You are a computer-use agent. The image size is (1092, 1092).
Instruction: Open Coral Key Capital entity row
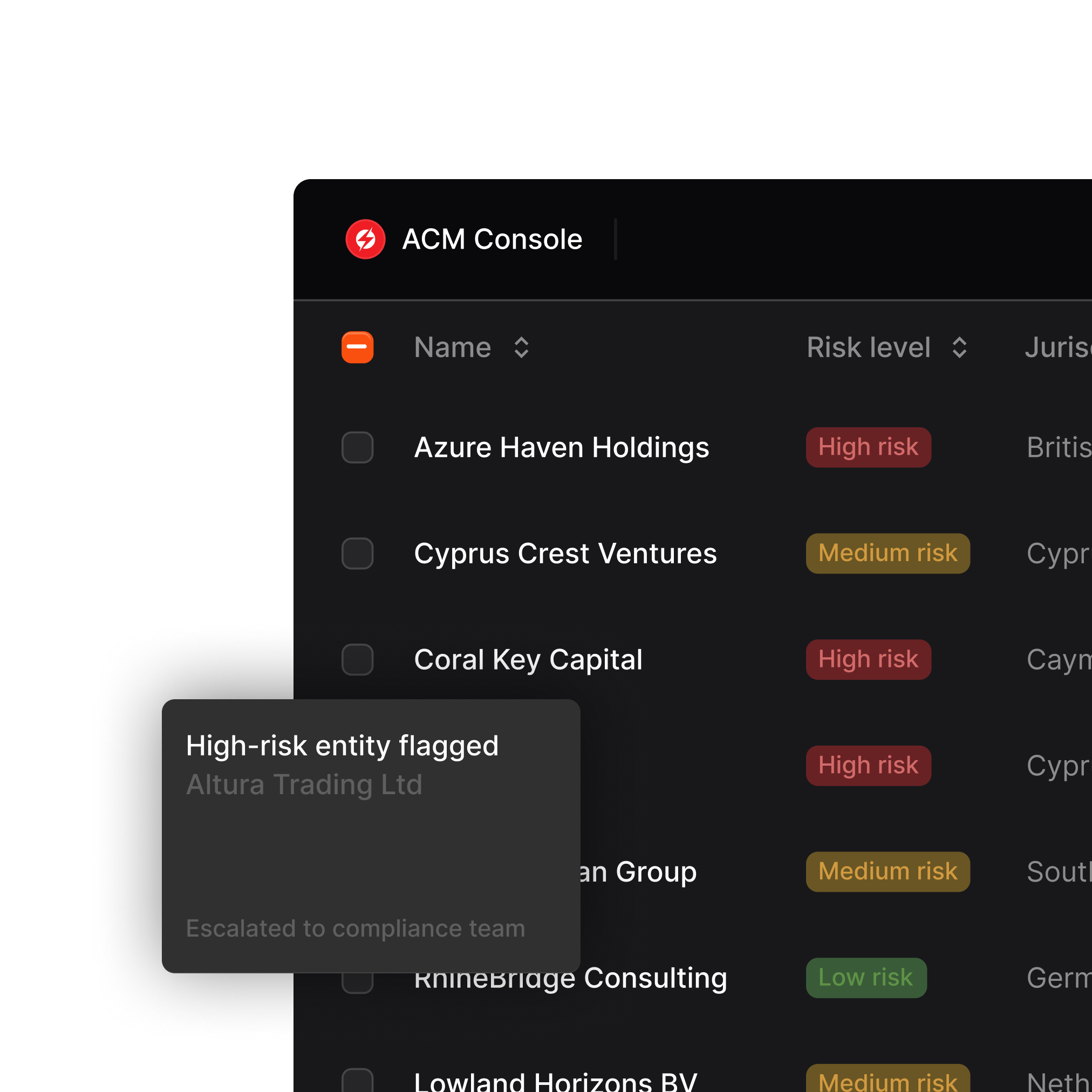click(x=528, y=660)
